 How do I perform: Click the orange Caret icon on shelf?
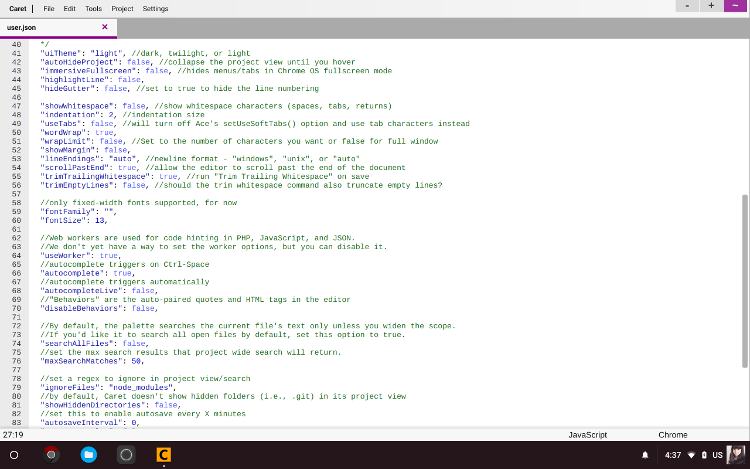coord(163,455)
